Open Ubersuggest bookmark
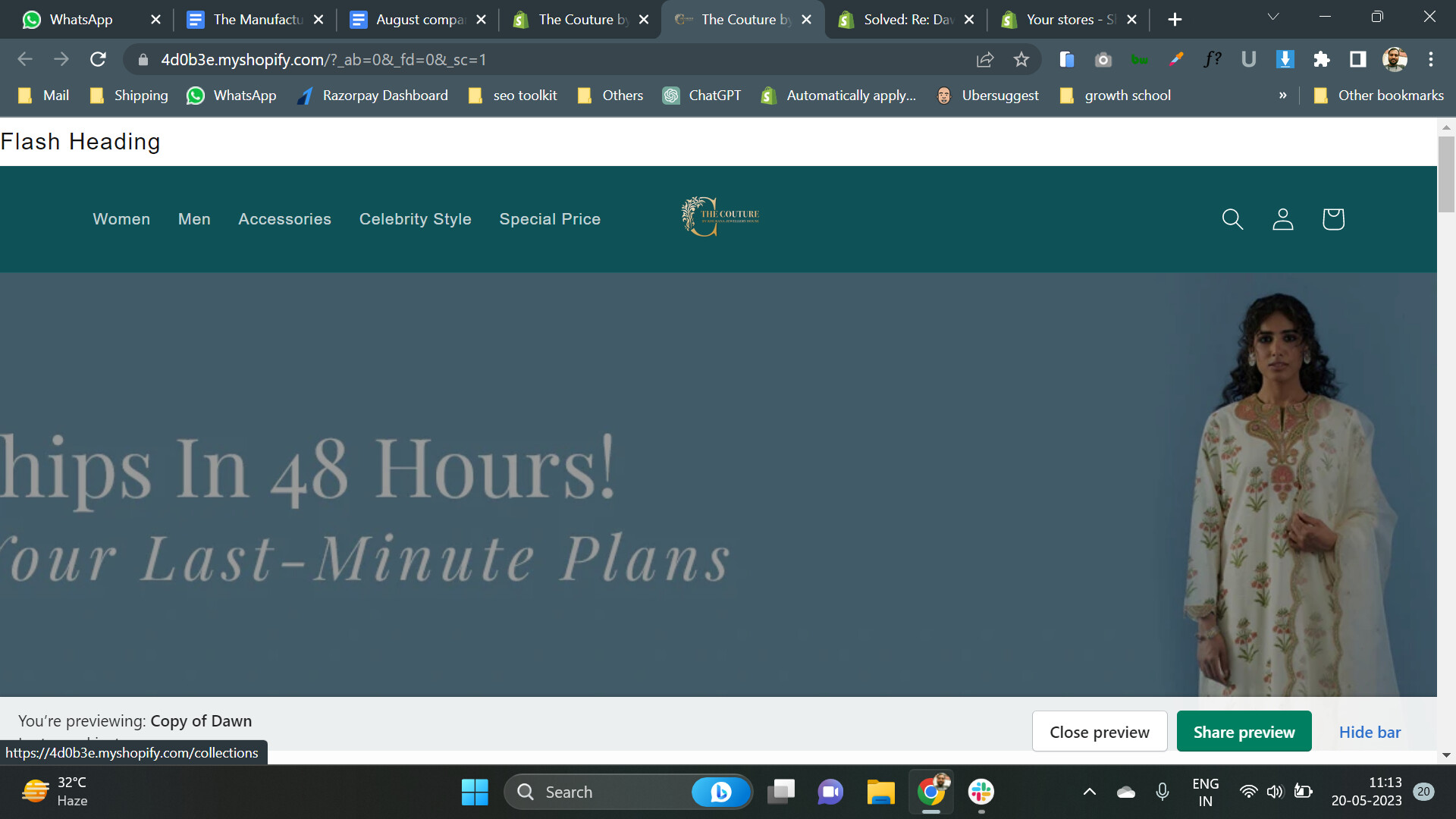Viewport: 1456px width, 819px height. 987,96
